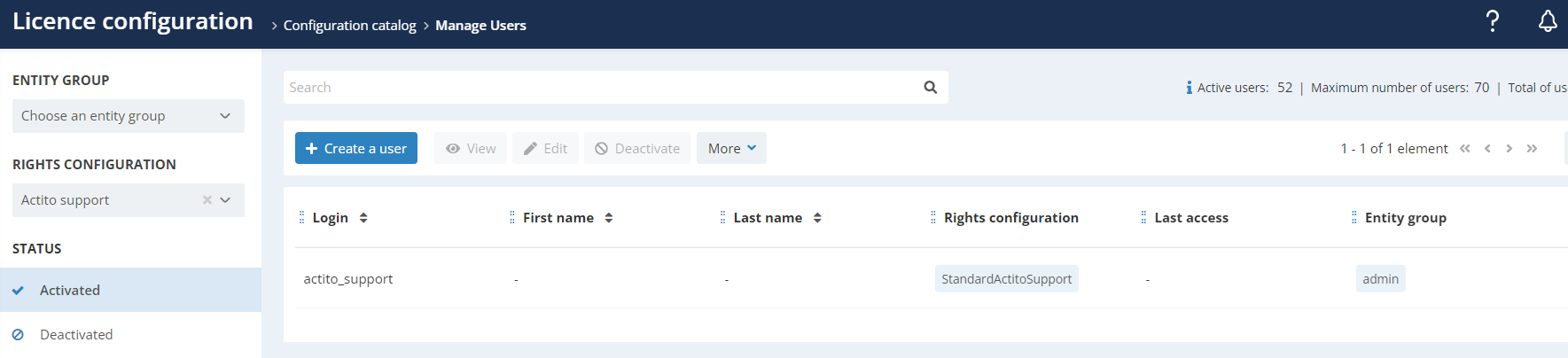Screen dimensions: 1568x358
Task: Click the Entity group column header
Action: tap(1406, 218)
